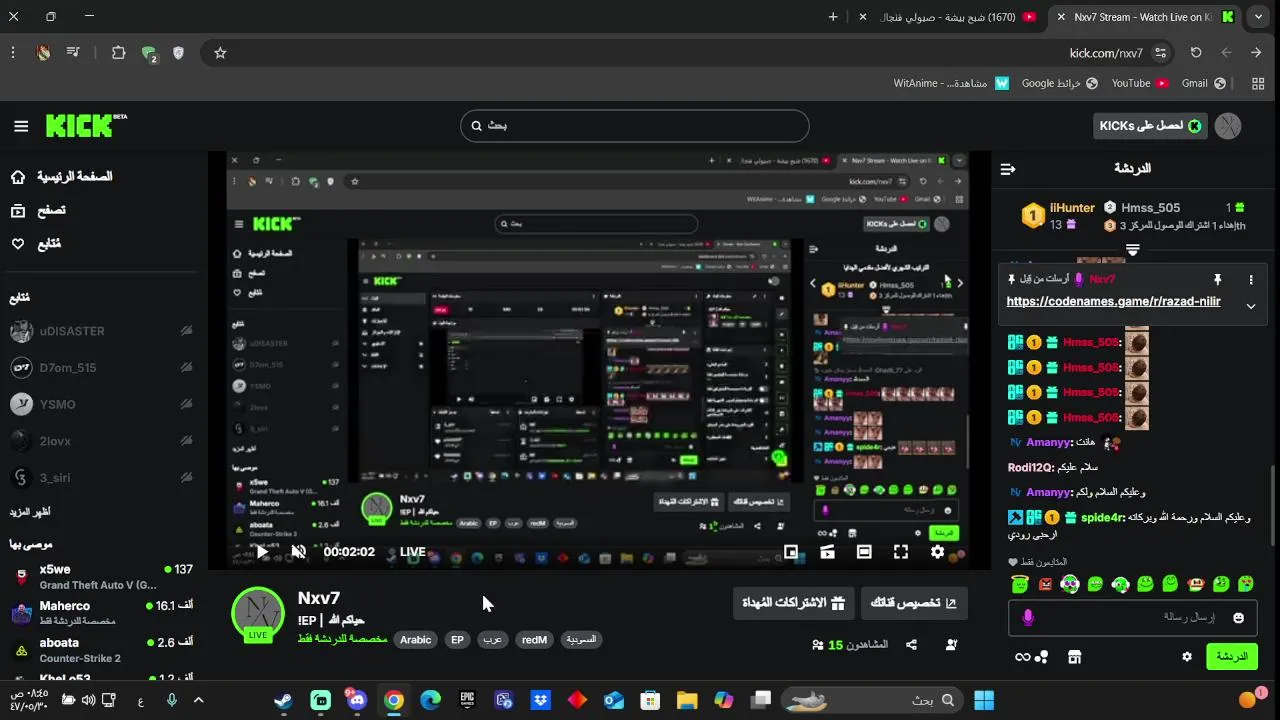Image resolution: width=1280 pixels, height=720 pixels.
Task: Go to الصفحة الرئيسية home page
Action: coord(62,177)
